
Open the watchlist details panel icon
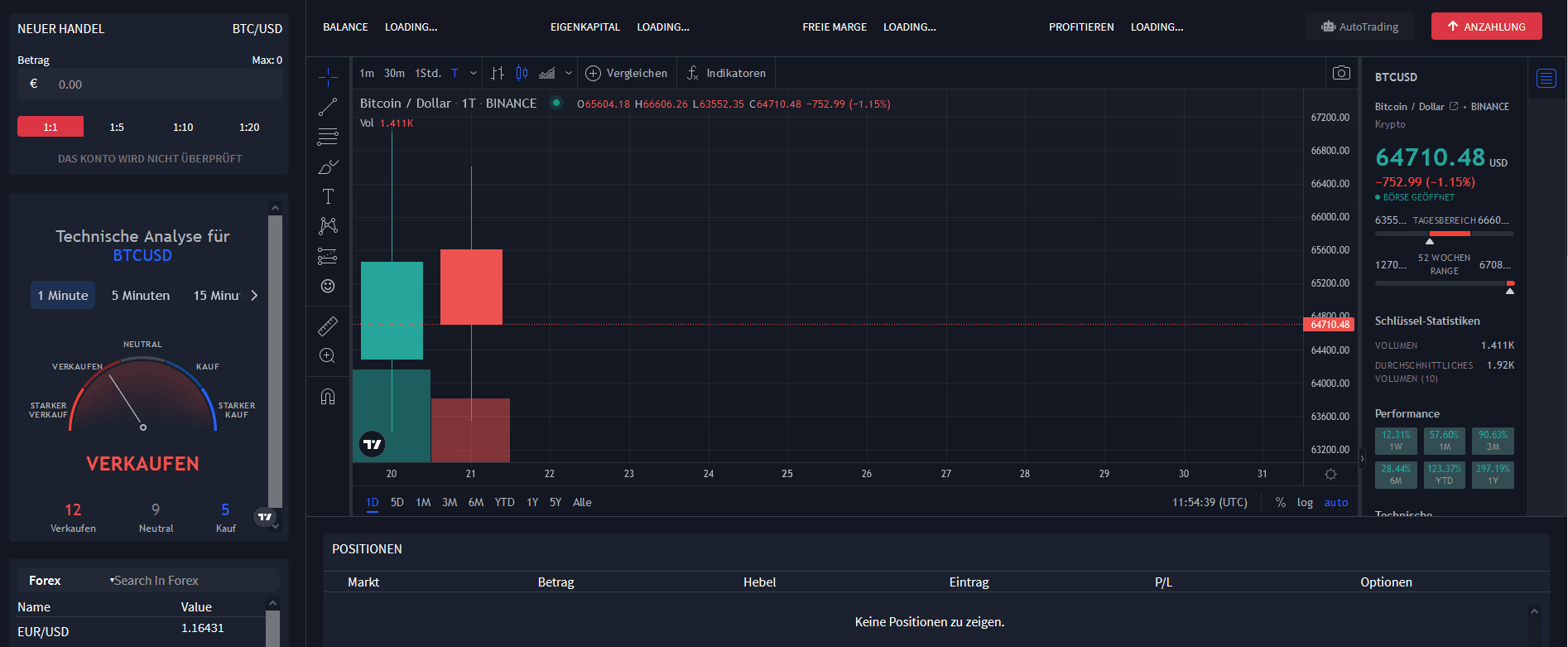(1546, 78)
